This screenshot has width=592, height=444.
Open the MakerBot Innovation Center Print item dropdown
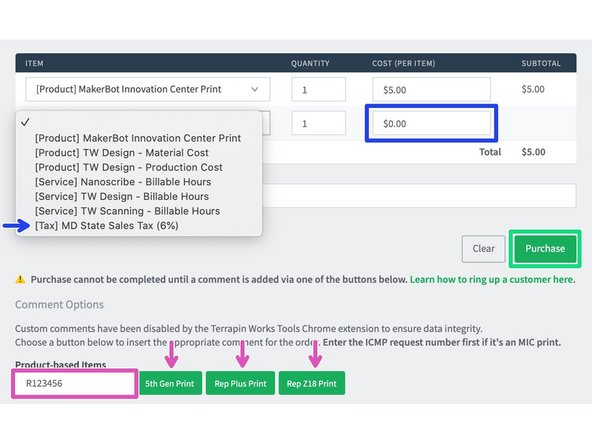tap(148, 89)
